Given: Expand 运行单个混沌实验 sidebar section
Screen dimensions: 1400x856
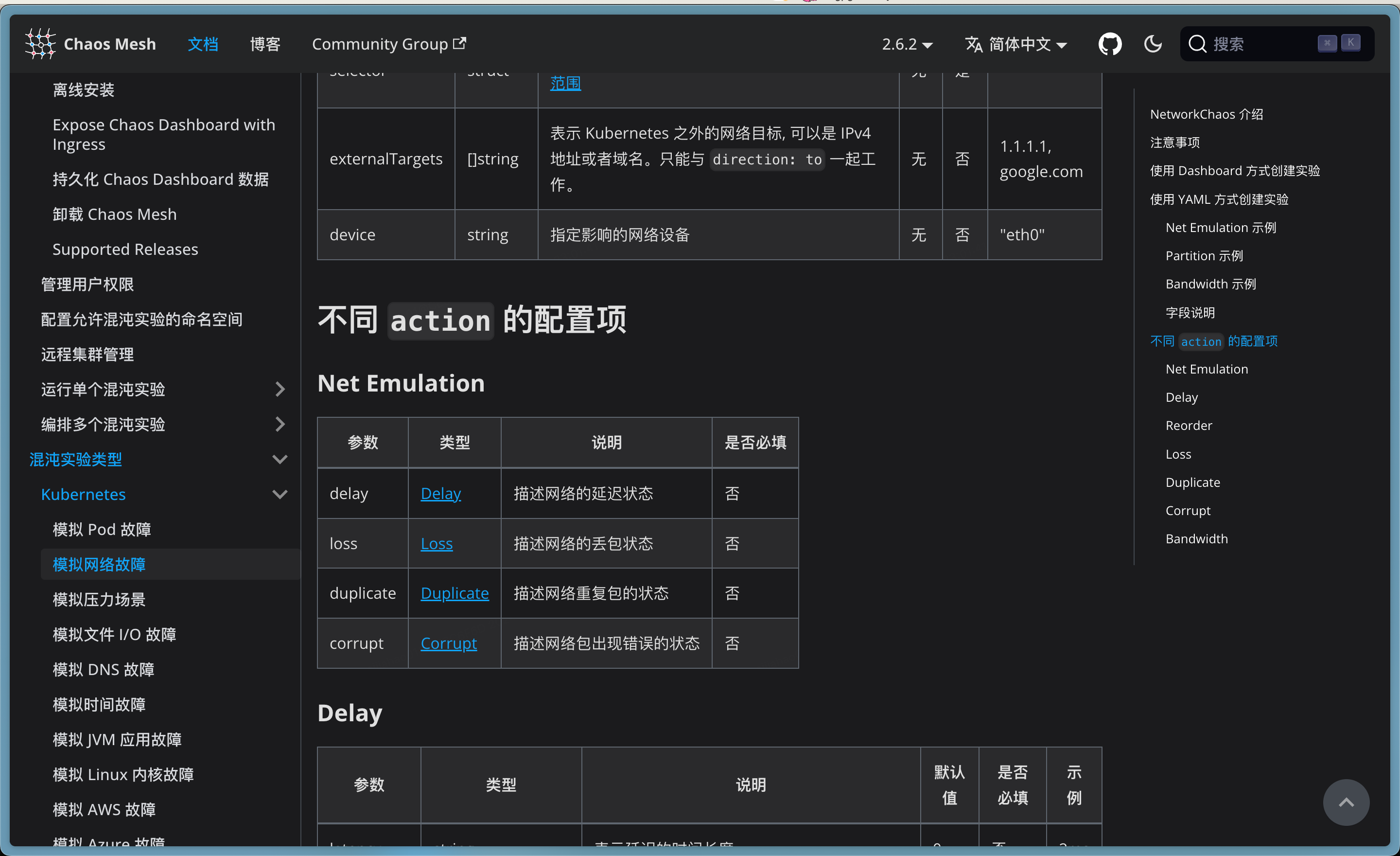Looking at the screenshot, I should tap(280, 390).
